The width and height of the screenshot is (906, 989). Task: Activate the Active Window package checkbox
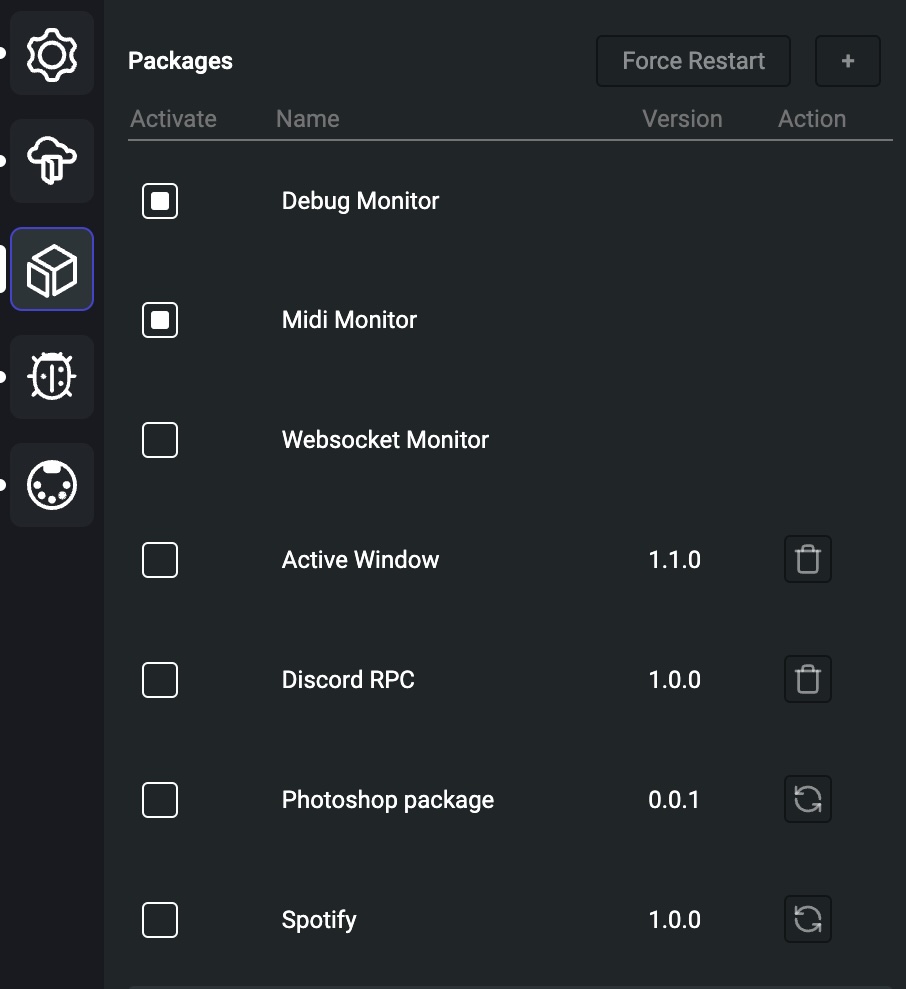(x=160, y=559)
